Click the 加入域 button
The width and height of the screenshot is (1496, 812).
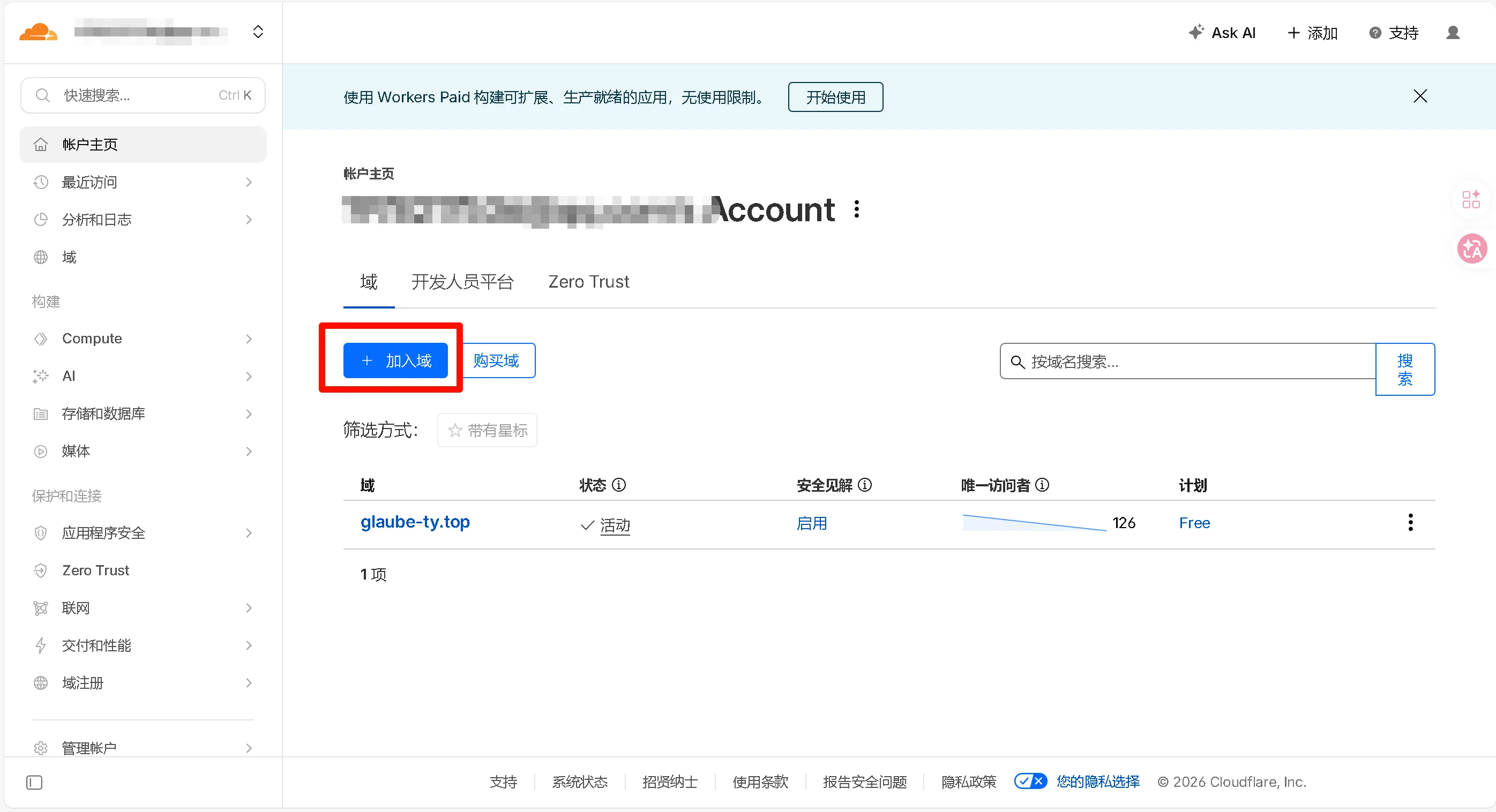coord(395,360)
